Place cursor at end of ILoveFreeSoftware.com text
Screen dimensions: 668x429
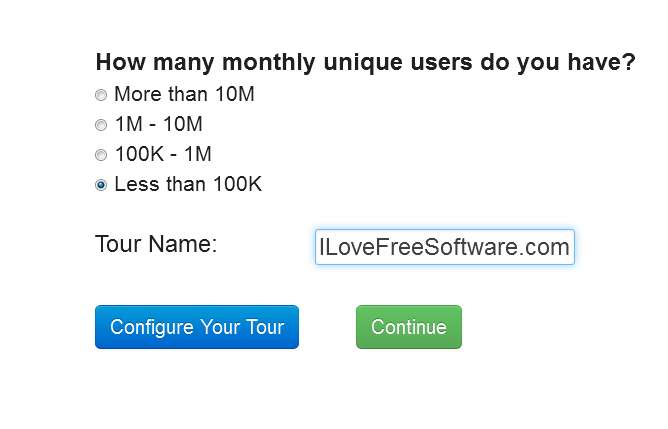click(x=570, y=247)
